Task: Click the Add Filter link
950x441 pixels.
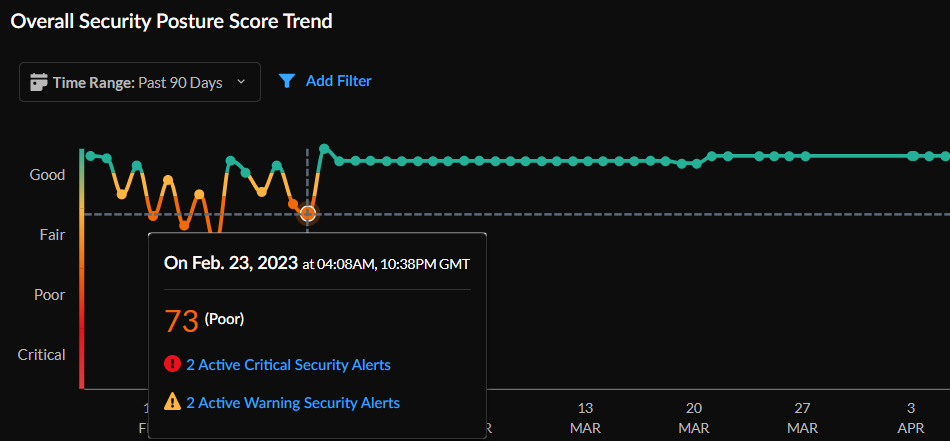Action: [338, 81]
